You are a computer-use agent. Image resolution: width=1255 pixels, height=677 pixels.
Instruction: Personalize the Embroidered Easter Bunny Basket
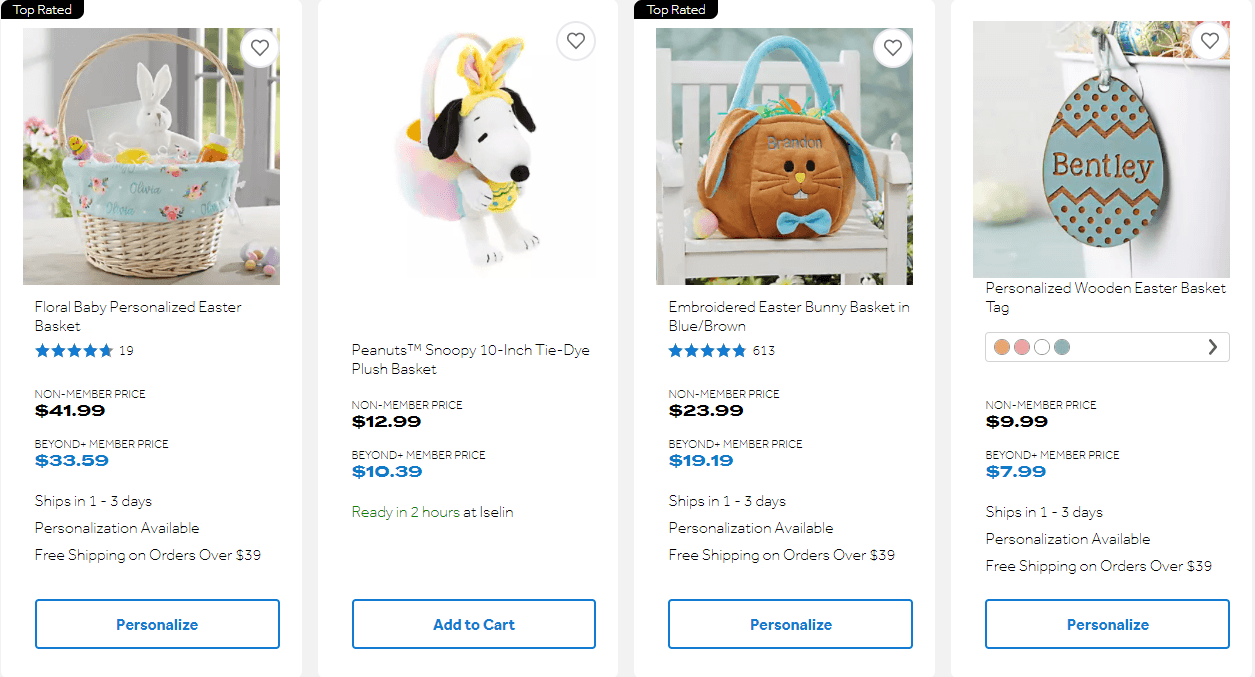[790, 623]
